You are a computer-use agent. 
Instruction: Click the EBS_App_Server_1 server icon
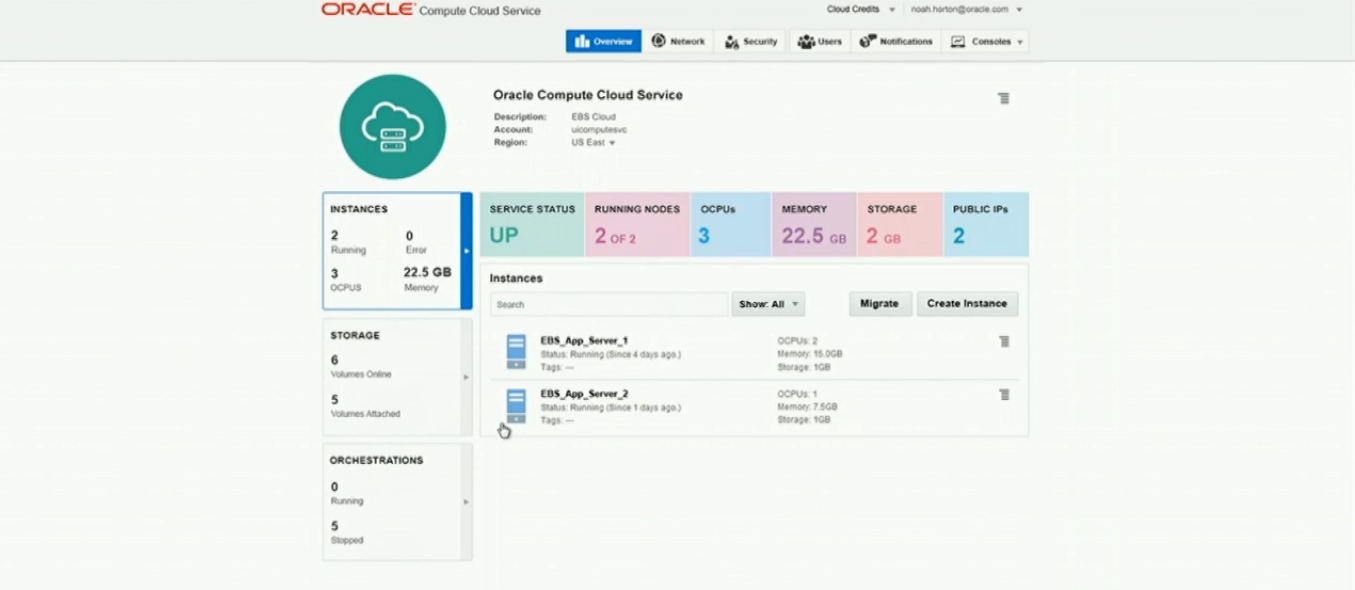click(x=516, y=352)
